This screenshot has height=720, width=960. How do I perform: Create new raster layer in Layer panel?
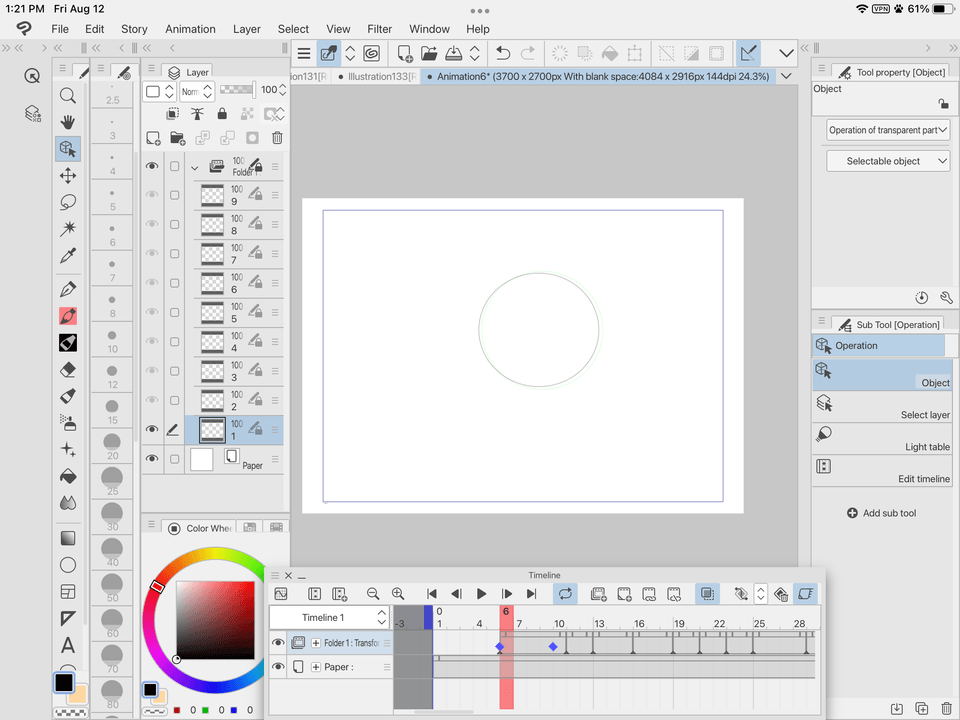153,138
